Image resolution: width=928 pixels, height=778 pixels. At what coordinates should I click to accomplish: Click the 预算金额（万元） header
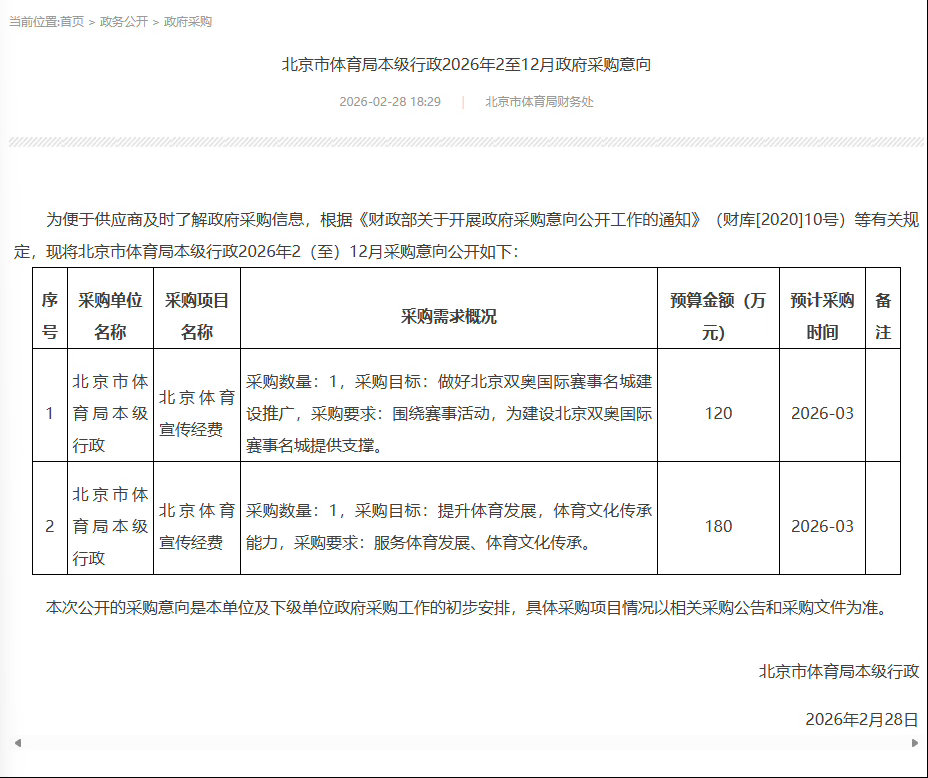(717, 308)
